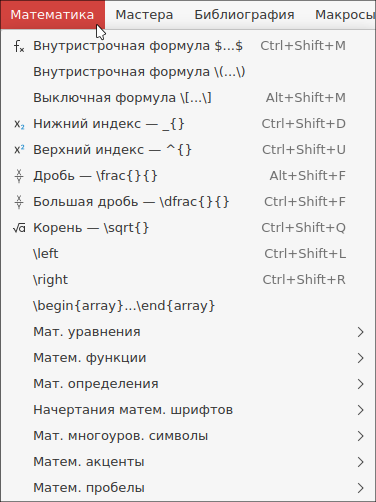Image resolution: width=376 pixels, height=502 pixels.
Task: Click the \dfrac large fraction icon
Action: (x=19, y=202)
